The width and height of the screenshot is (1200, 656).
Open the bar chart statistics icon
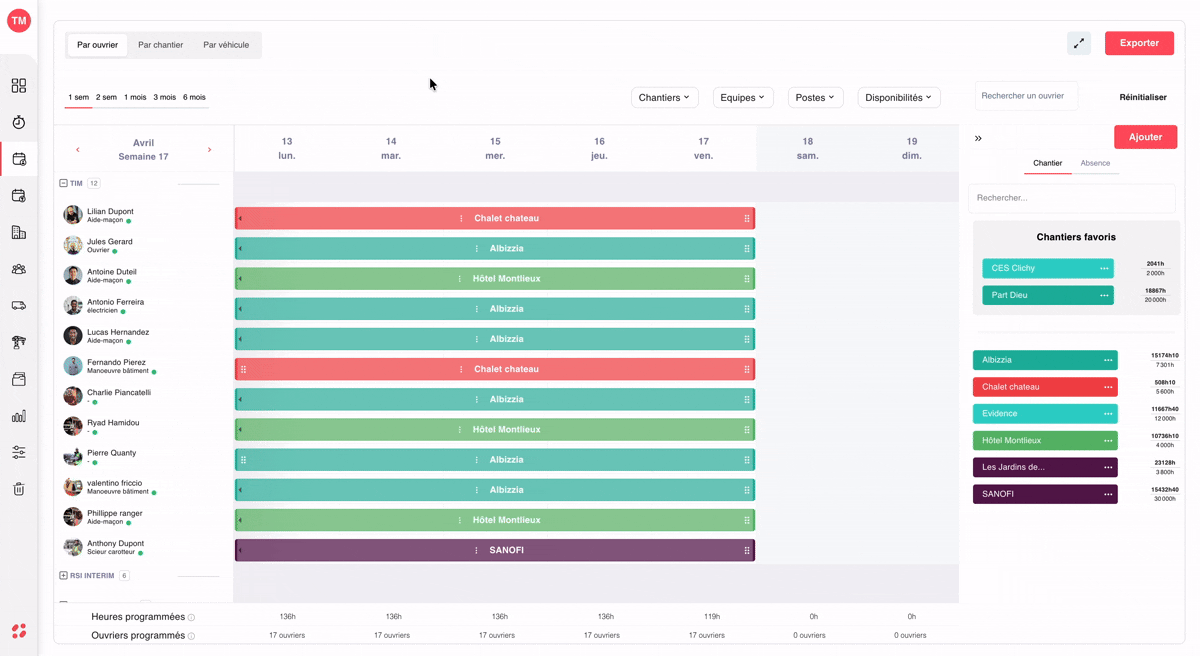click(x=18, y=416)
